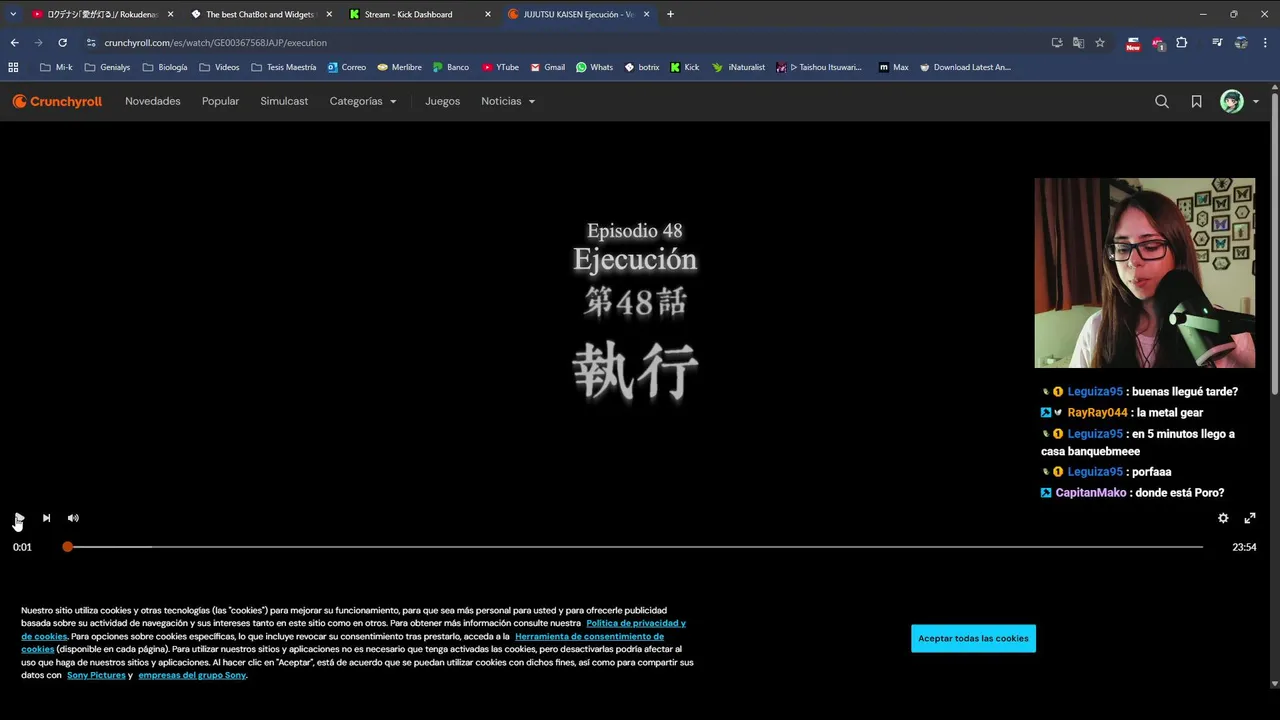
Task: Play the episode with the play button
Action: pos(19,518)
